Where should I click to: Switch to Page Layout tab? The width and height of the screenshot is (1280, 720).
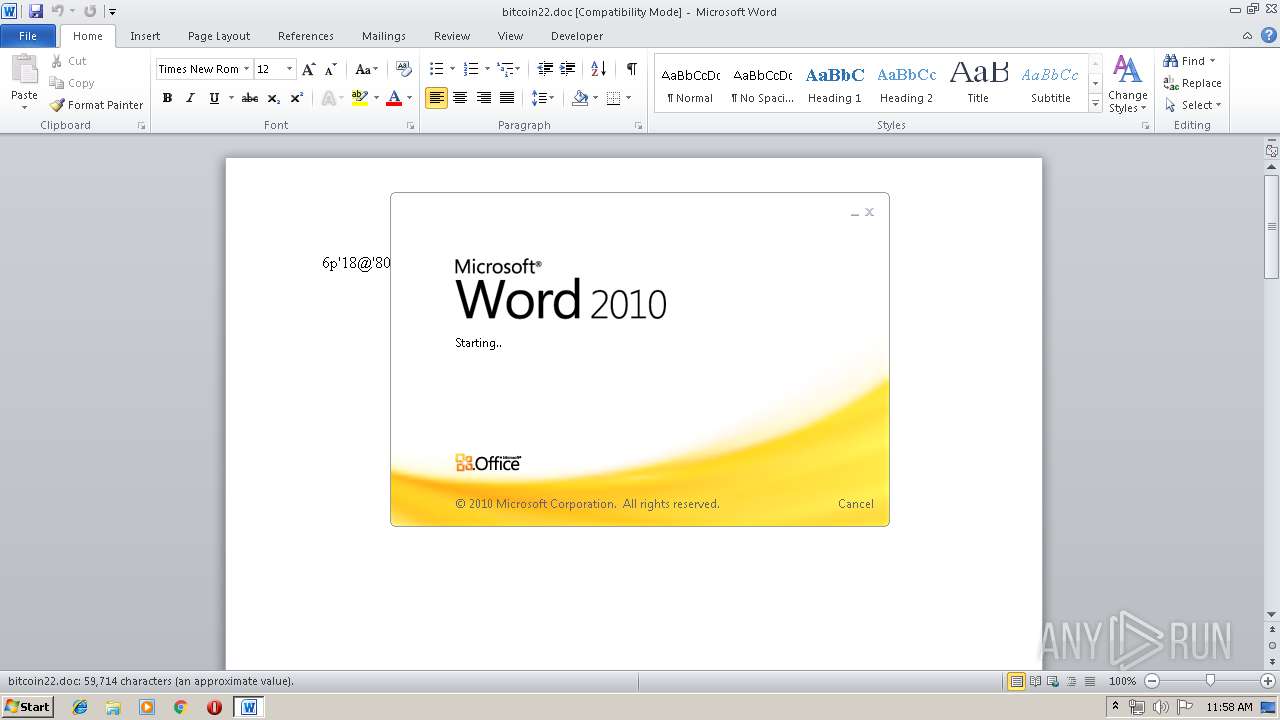[219, 36]
